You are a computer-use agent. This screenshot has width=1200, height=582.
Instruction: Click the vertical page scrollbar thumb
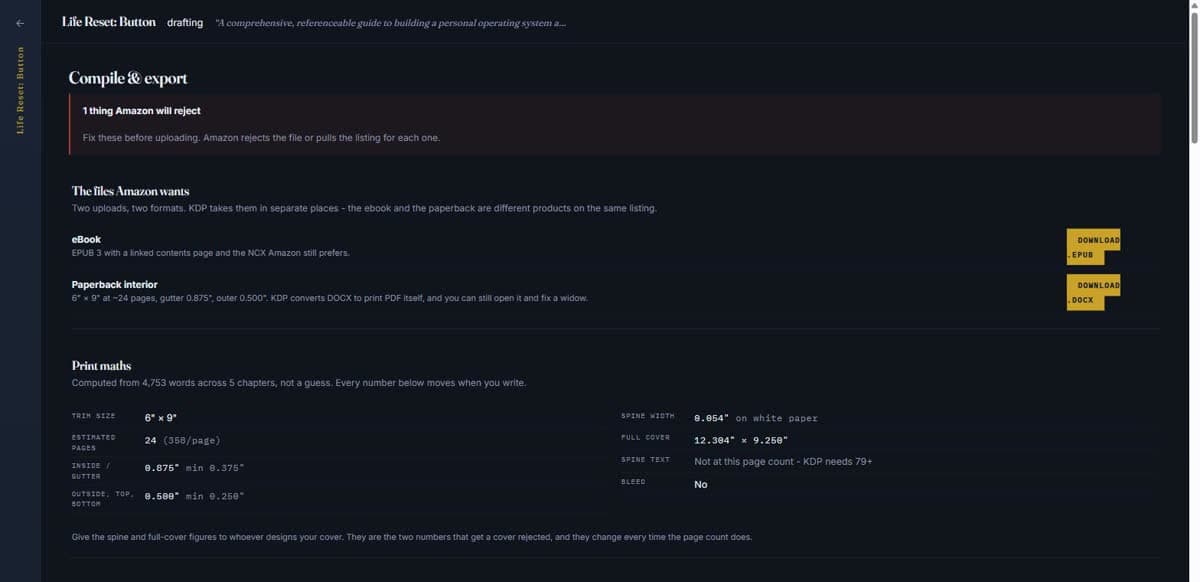pos(1194,74)
